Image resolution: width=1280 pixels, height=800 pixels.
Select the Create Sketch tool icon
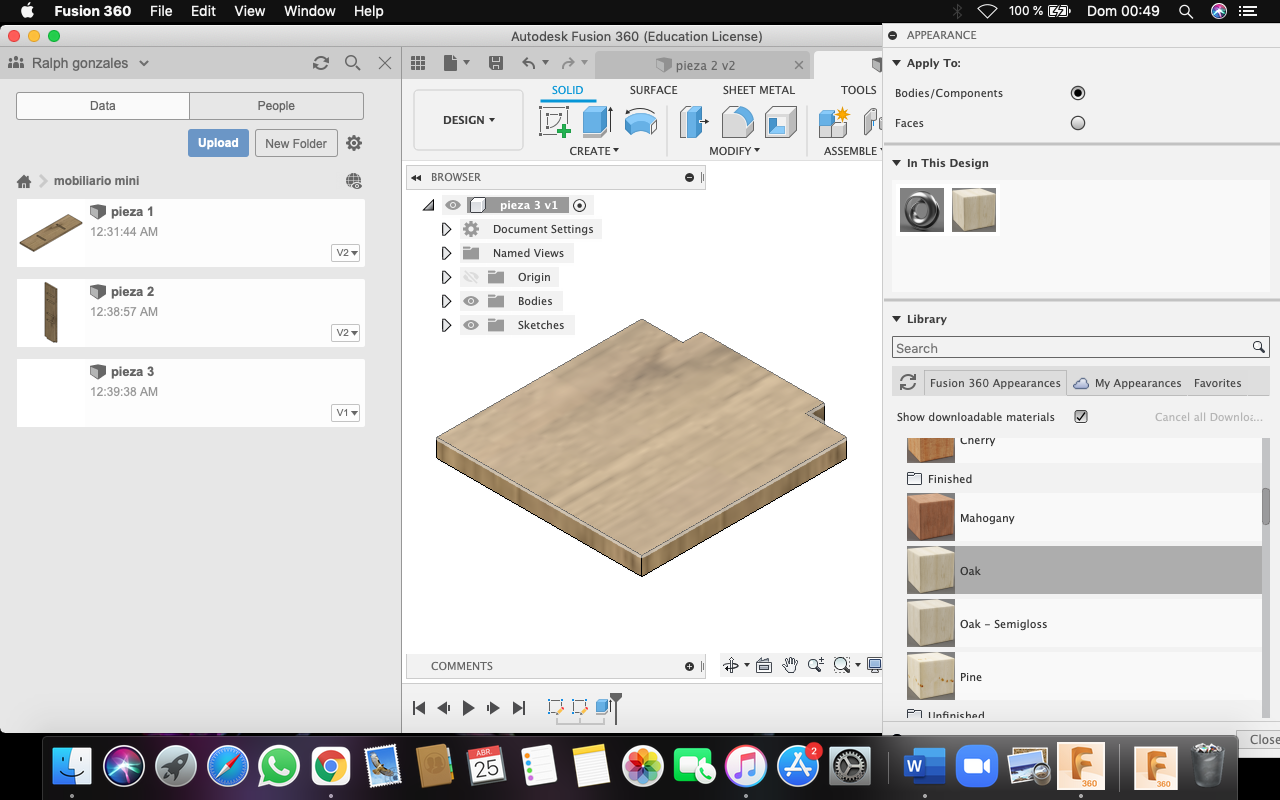tap(554, 122)
